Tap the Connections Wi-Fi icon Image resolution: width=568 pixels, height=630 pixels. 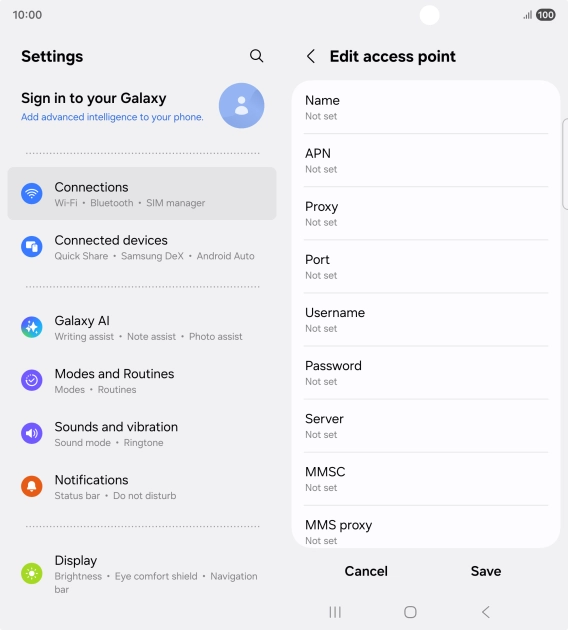pos(32,194)
